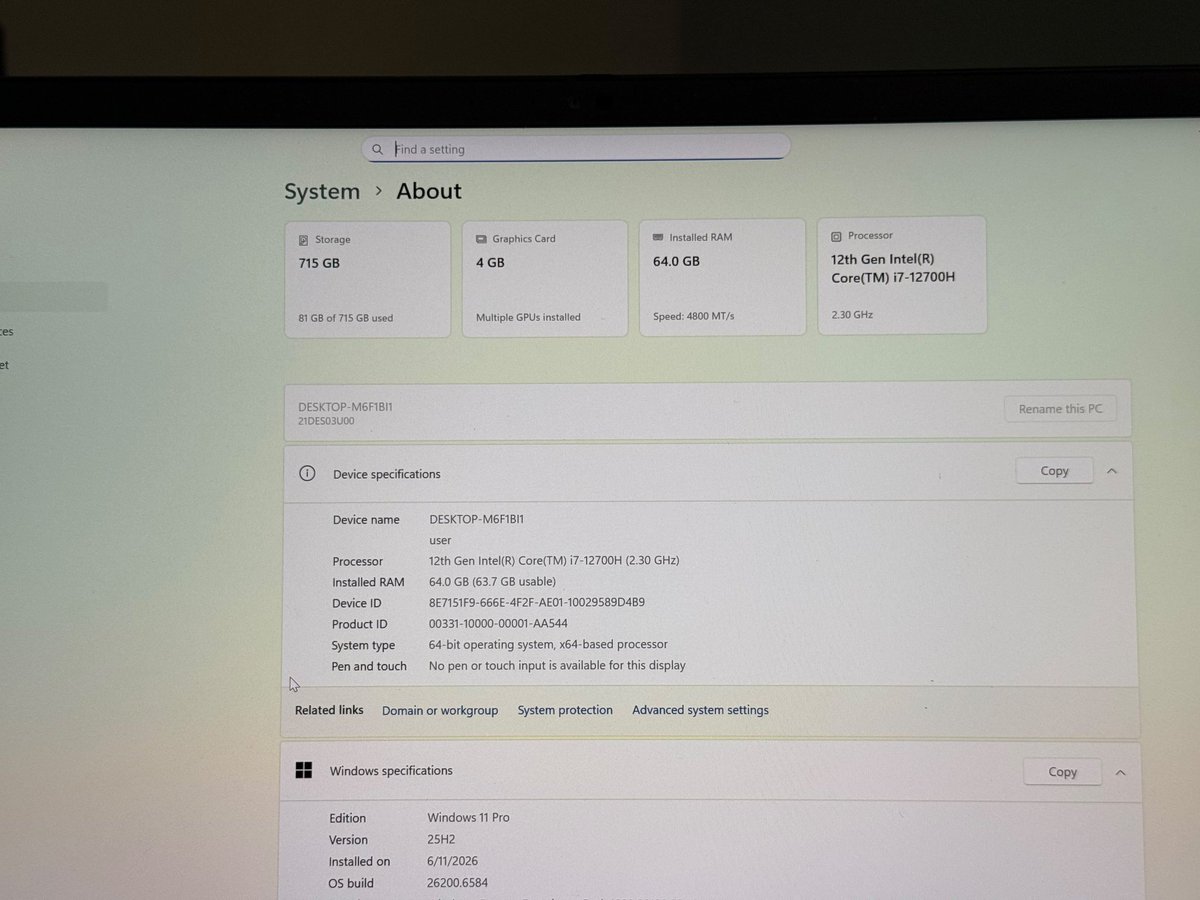This screenshot has height=900, width=1200.
Task: Collapse the Windows specifications section
Action: pos(1121,772)
